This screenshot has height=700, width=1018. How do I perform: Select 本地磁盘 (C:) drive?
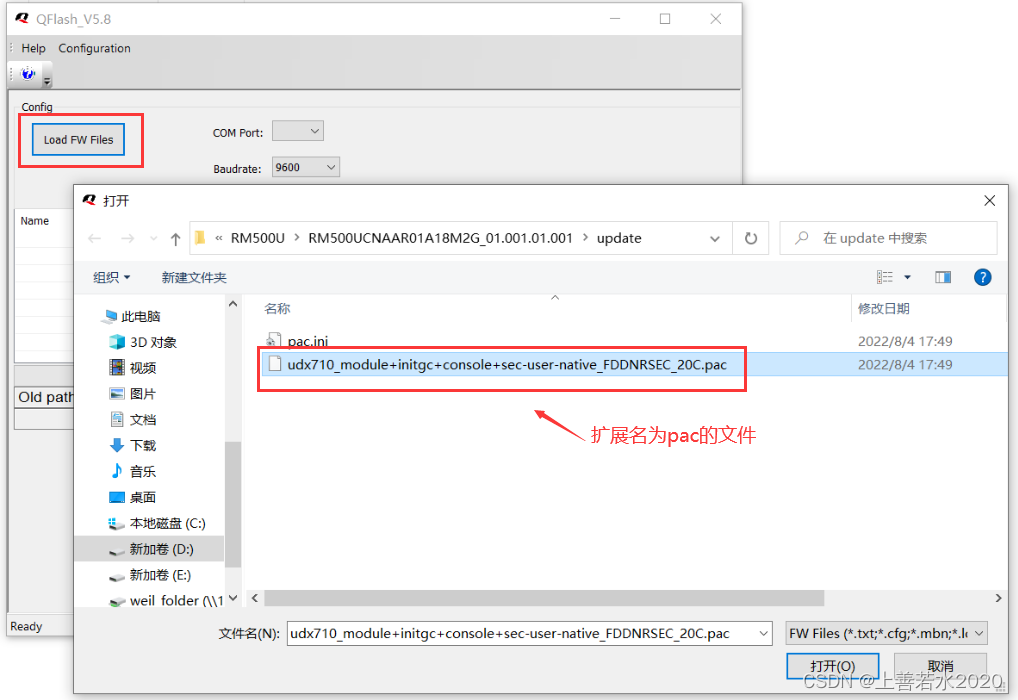pyautogui.click(x=156, y=523)
